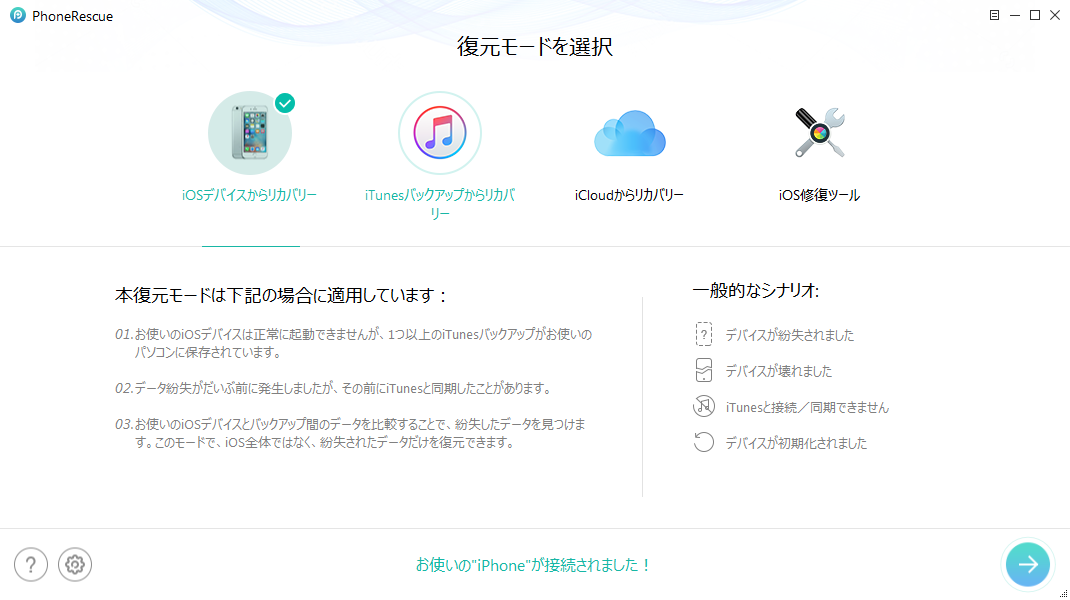Open settings with the gear button

coord(75,565)
